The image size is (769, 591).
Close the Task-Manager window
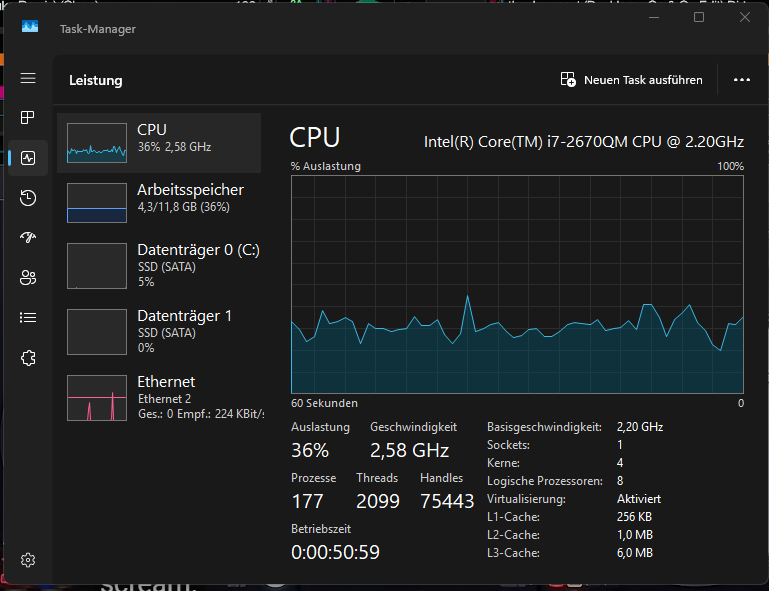click(x=744, y=17)
